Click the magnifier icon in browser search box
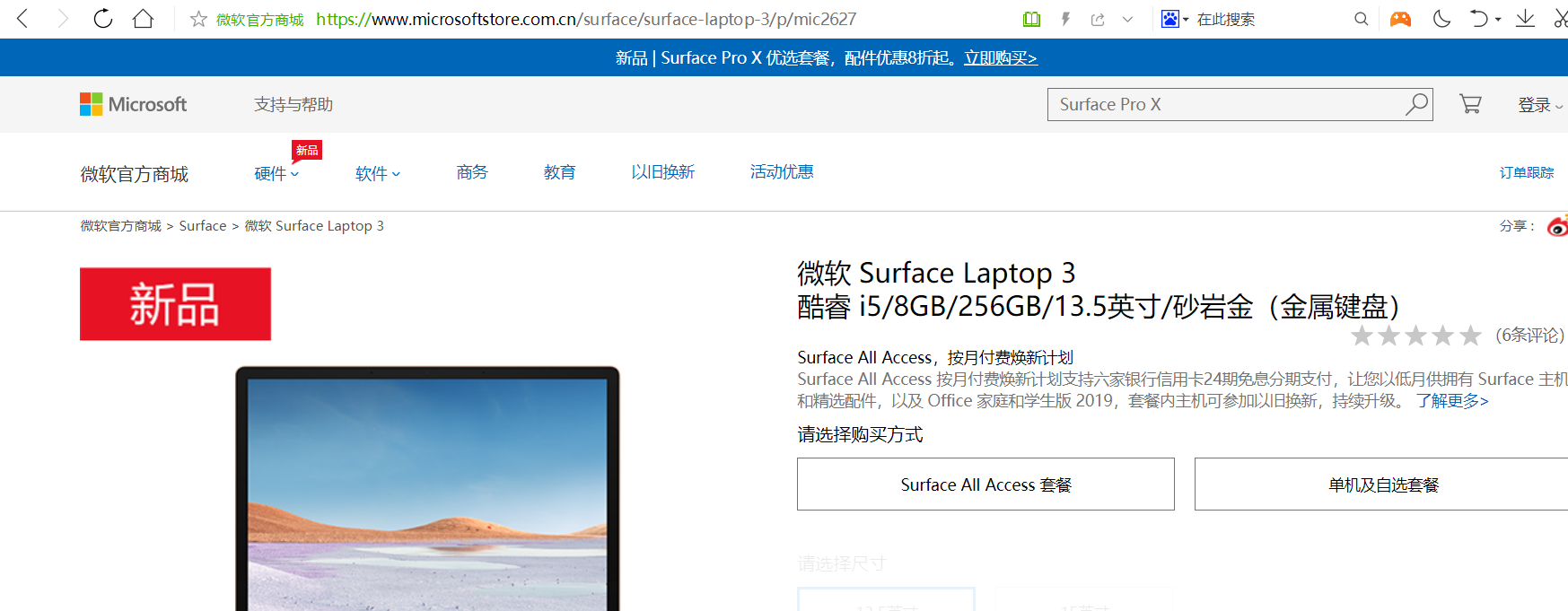 coord(1362,19)
